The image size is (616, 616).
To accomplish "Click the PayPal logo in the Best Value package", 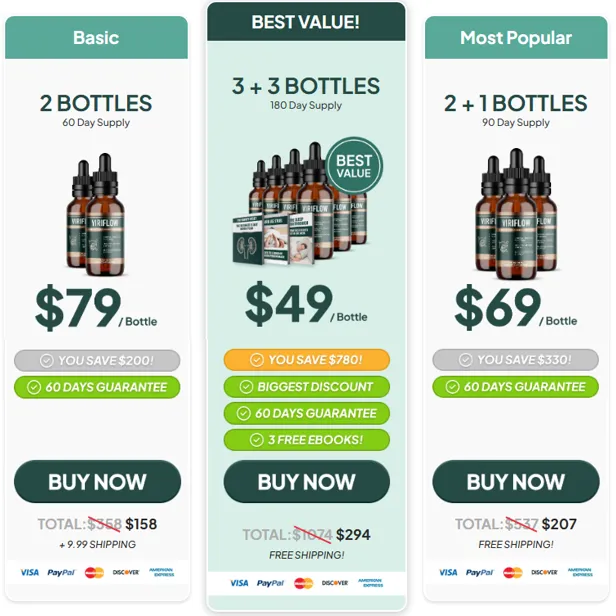I will (x=270, y=583).
